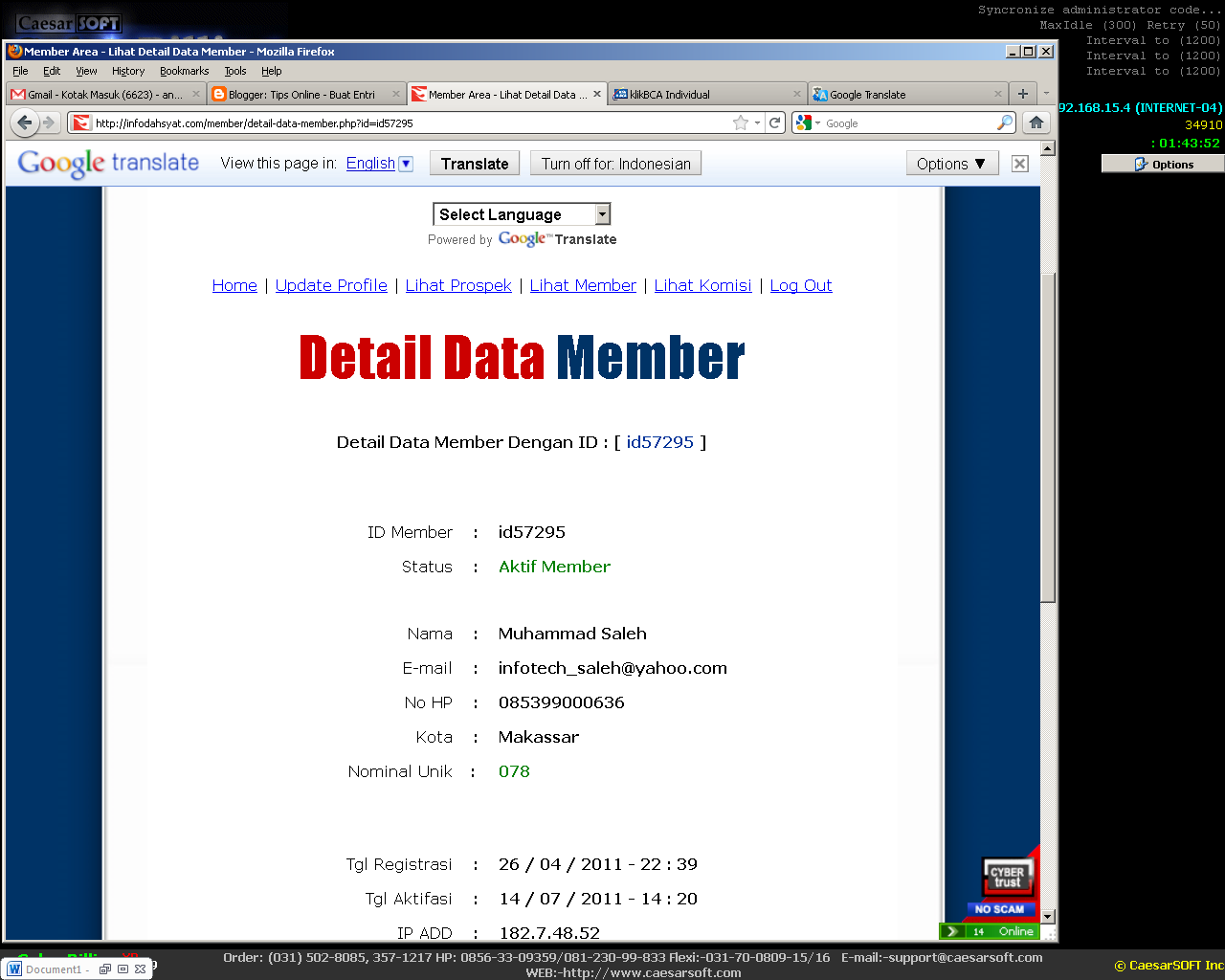Open the Lihat Prospek link
Viewport: 1225px width, 980px height.
coord(458,285)
